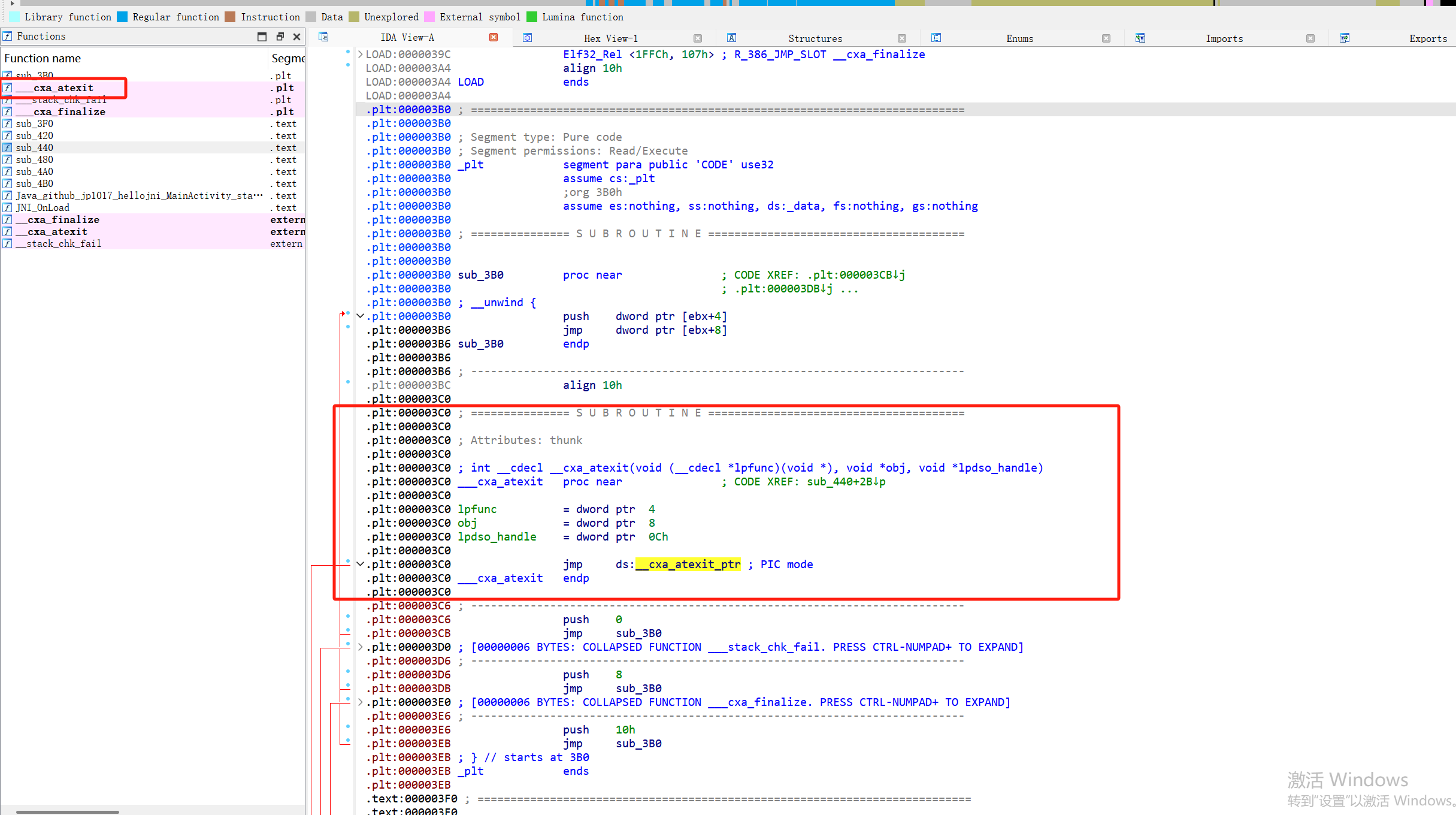Click the Imports tab icon
Viewport: 1456px width, 815px height.
click(x=1140, y=38)
